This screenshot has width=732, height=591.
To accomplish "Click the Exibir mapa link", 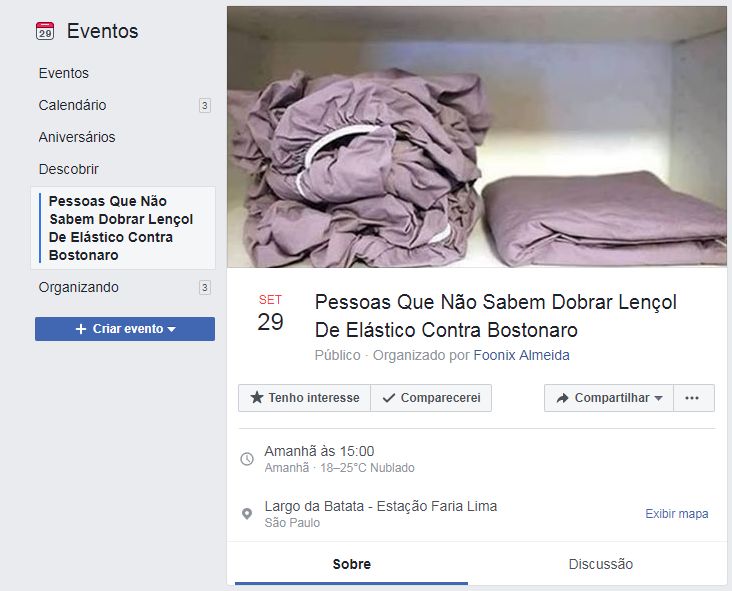I will point(676,514).
